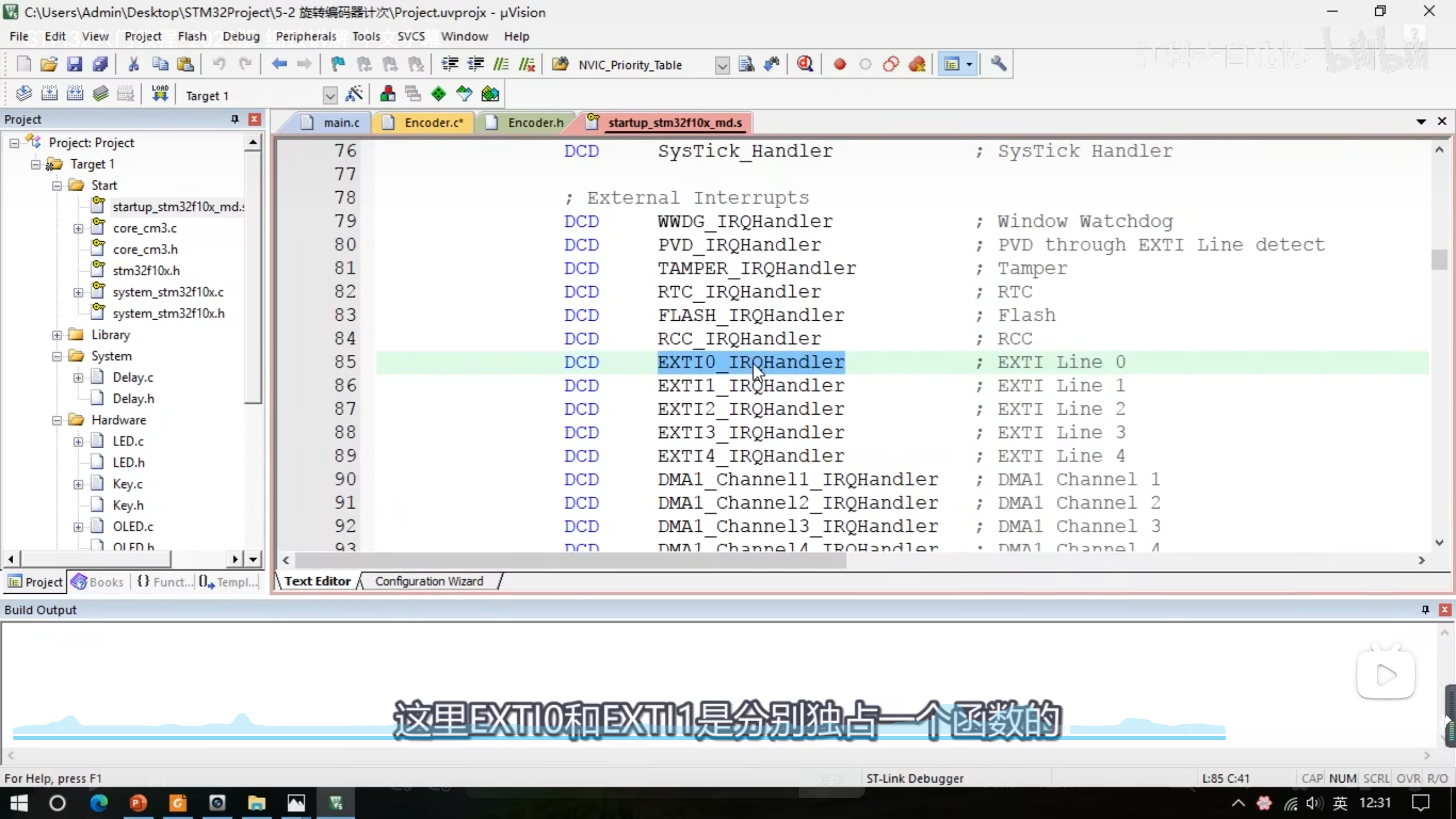Expand the Library folder in tree
This screenshot has width=1456, height=819.
tap(57, 335)
